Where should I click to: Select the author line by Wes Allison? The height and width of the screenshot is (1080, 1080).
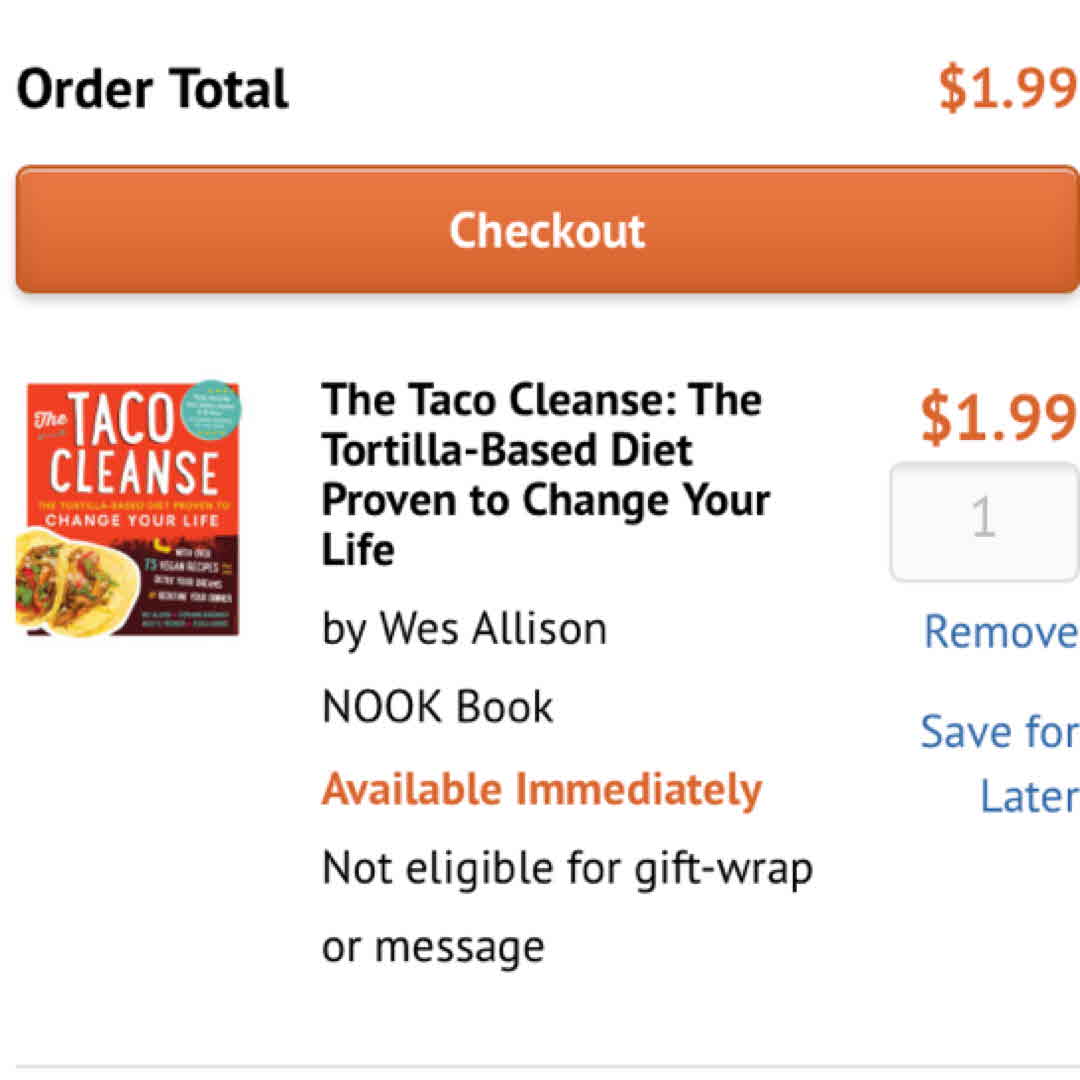(x=464, y=629)
